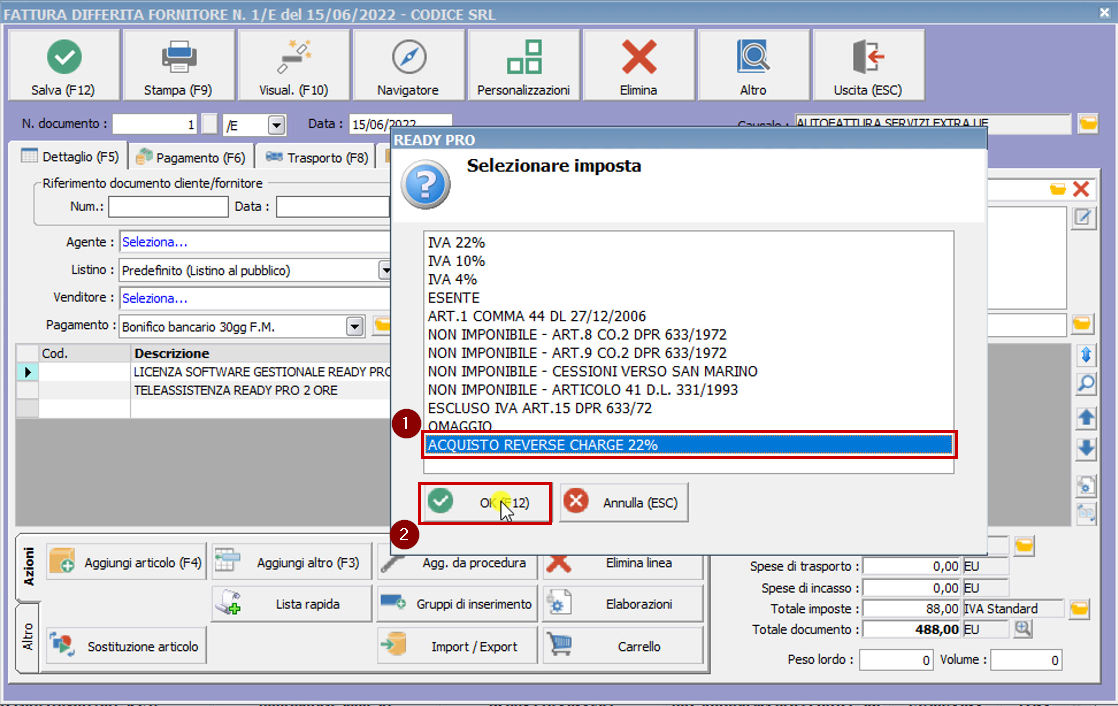Cancel dialog with Annulla (ESC)
The width and height of the screenshot is (1118, 706).
coord(624,503)
